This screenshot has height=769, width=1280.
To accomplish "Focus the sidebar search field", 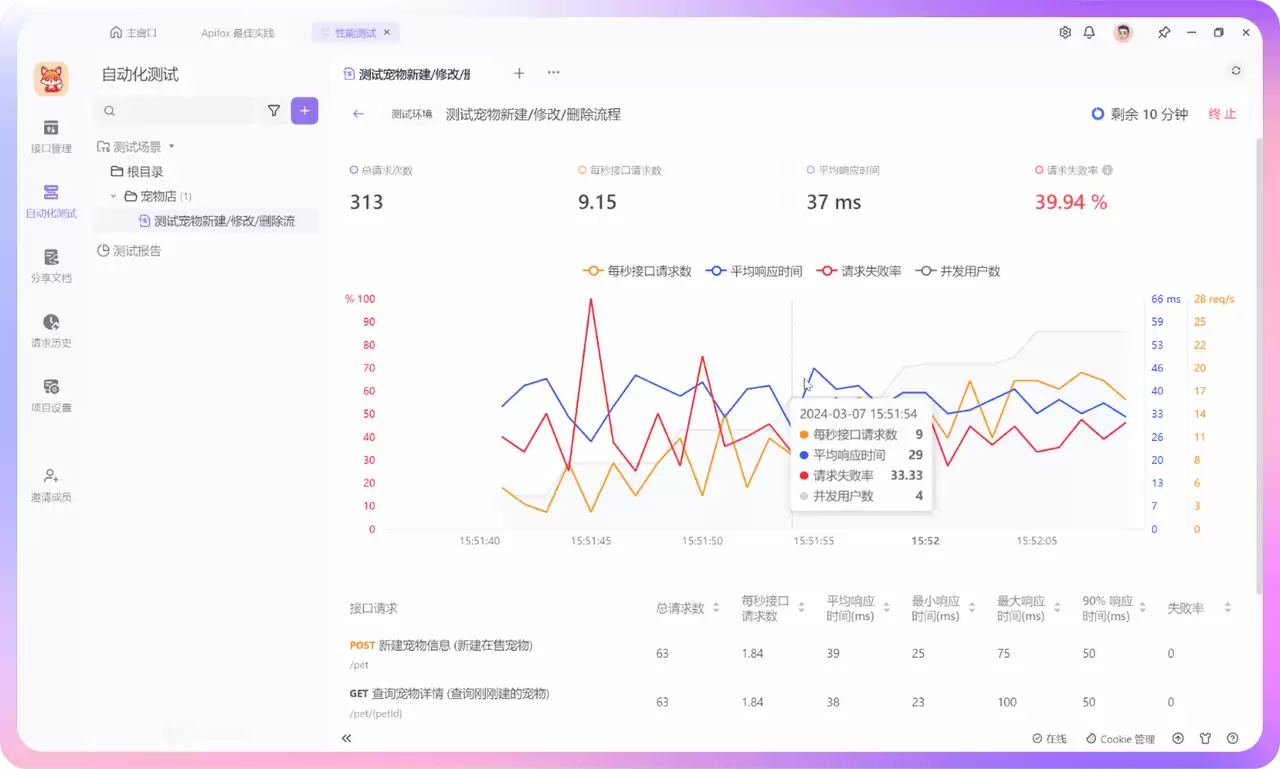I will pos(177,111).
